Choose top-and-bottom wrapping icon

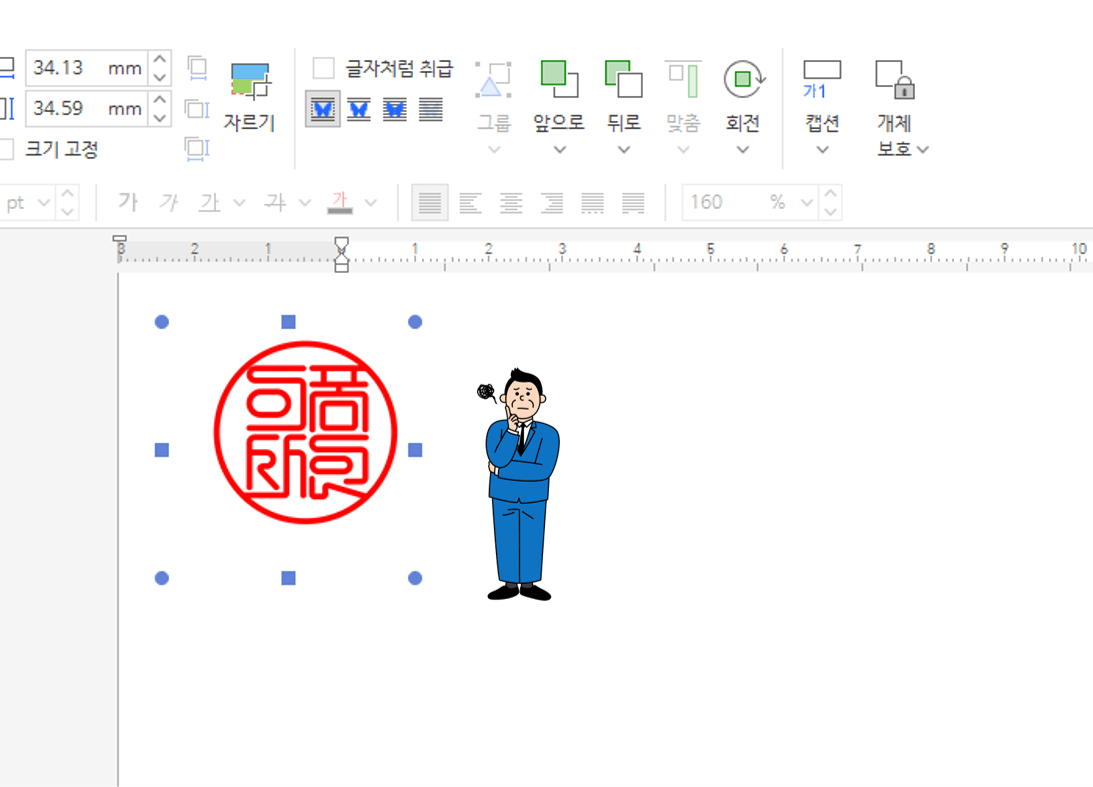tap(359, 109)
